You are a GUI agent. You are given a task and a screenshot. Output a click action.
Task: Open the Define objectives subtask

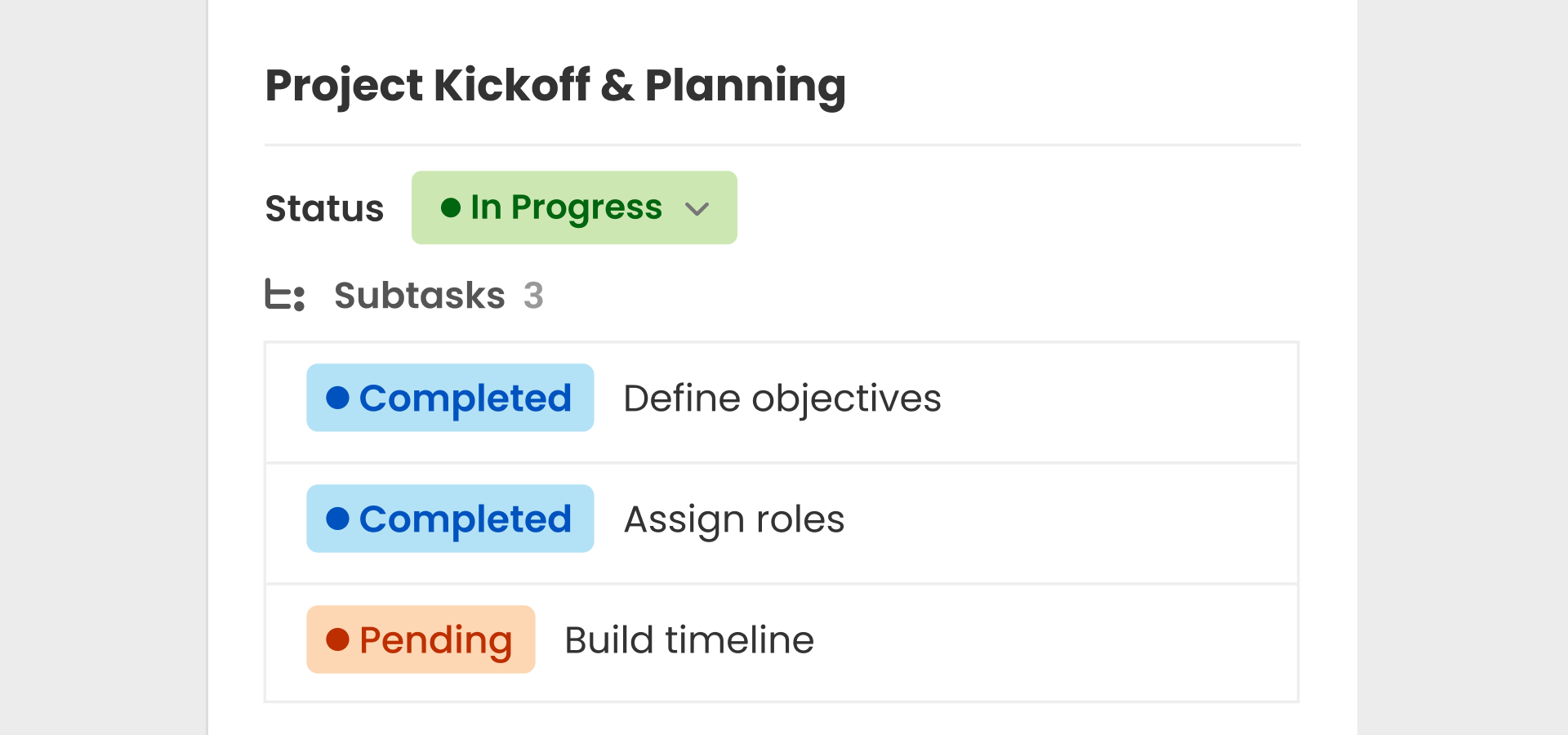click(x=782, y=399)
